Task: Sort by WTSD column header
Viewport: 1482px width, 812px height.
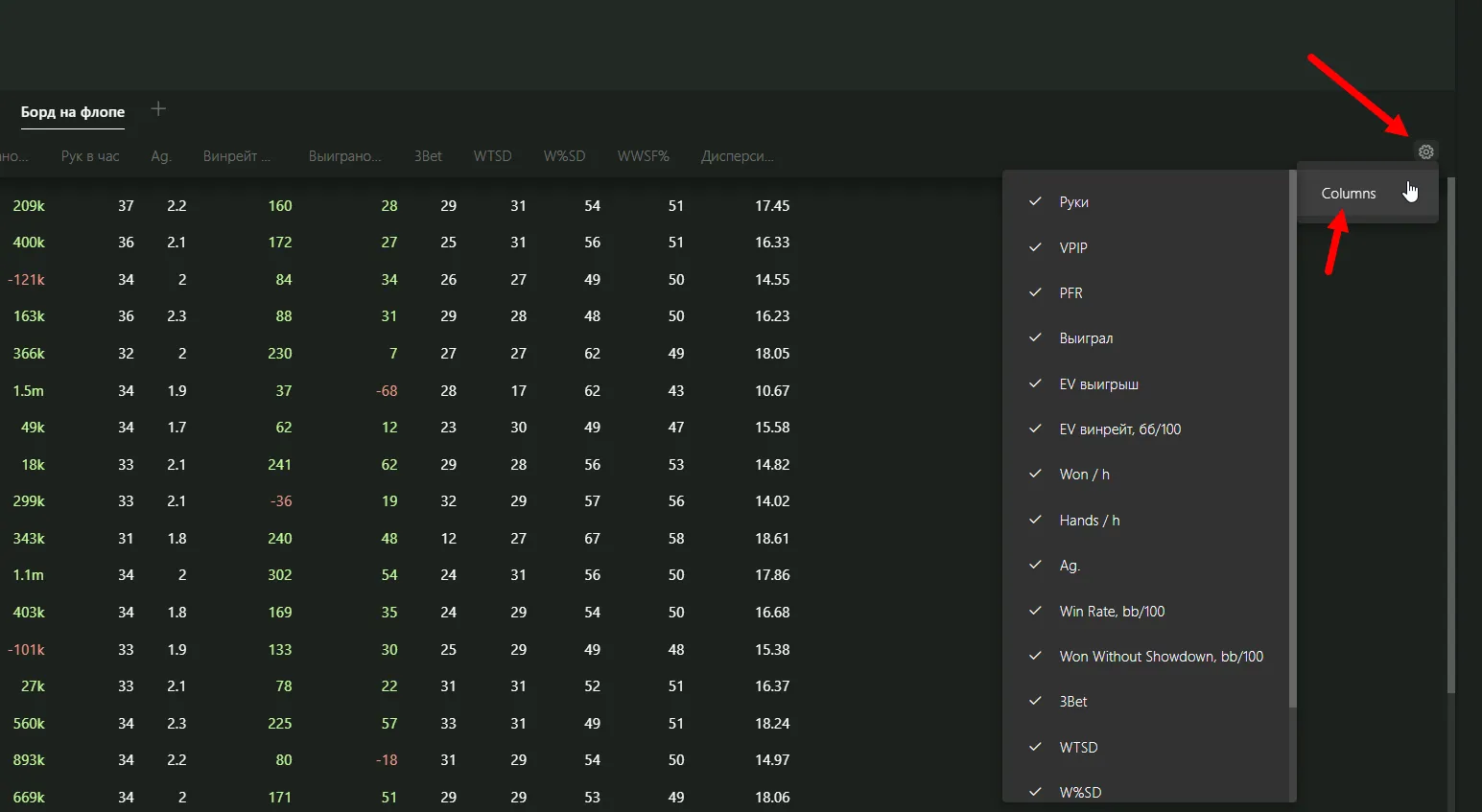Action: tap(492, 156)
